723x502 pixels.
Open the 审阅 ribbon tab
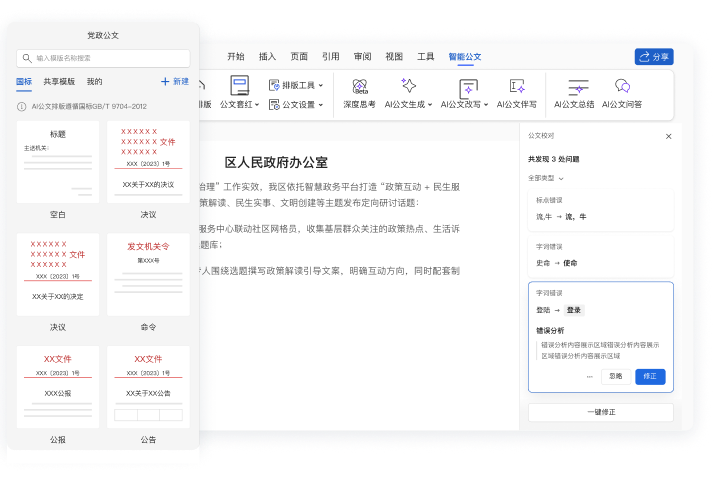pyautogui.click(x=362, y=57)
